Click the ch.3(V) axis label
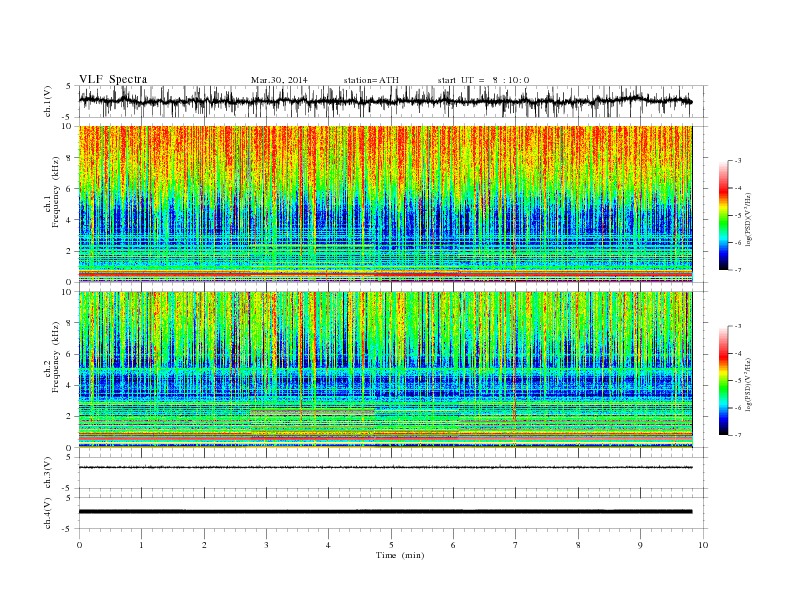Image resolution: width=792 pixels, height=612 pixels. point(48,473)
